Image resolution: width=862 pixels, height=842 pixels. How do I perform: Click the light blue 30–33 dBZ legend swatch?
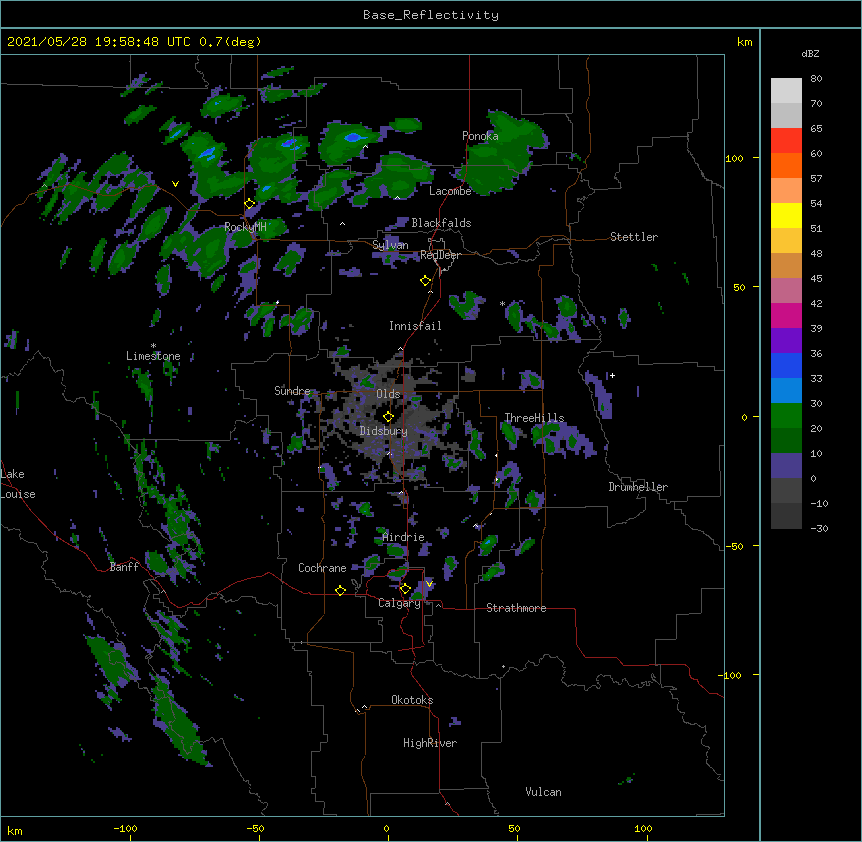pos(786,391)
